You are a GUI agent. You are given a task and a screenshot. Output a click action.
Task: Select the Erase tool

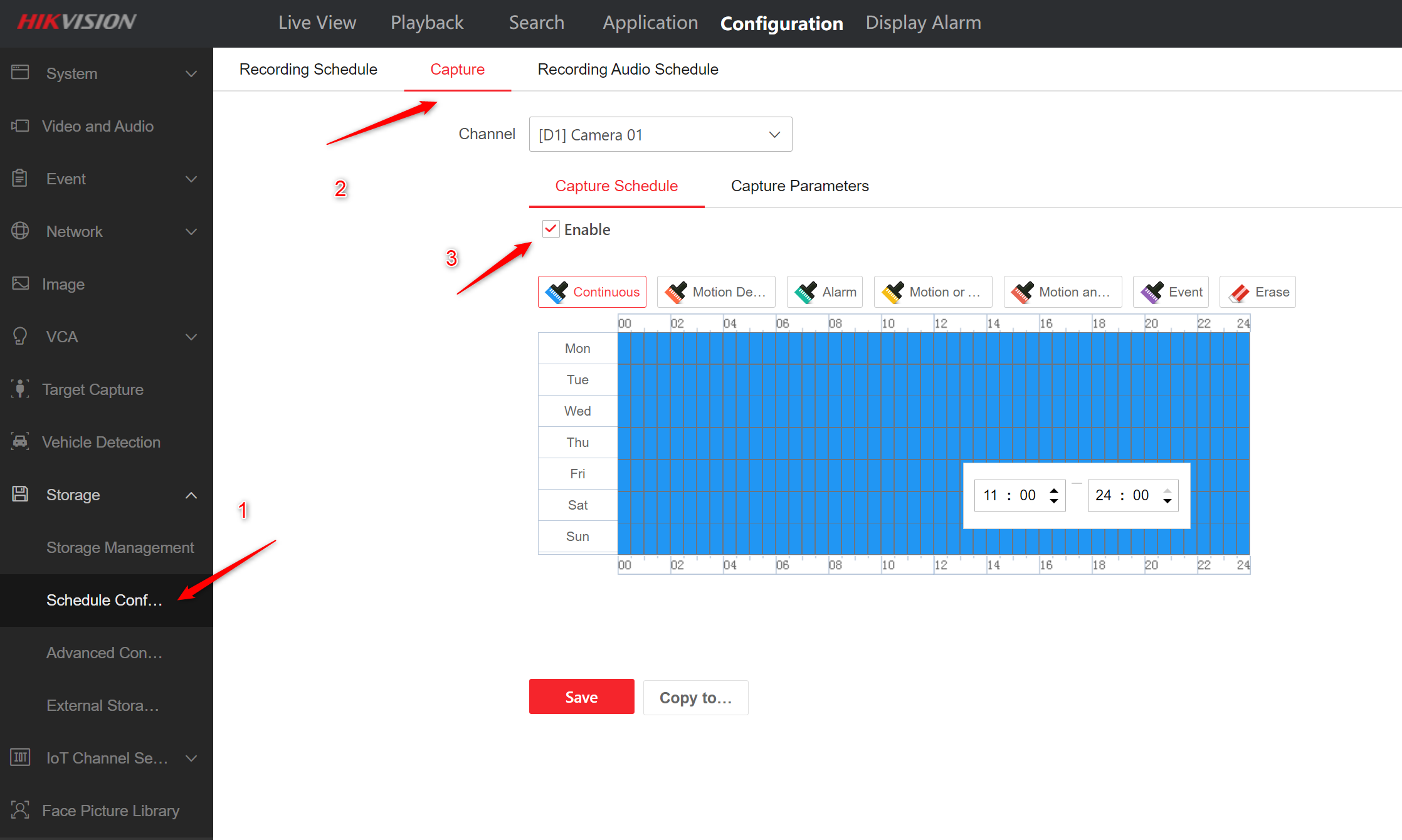(1258, 292)
